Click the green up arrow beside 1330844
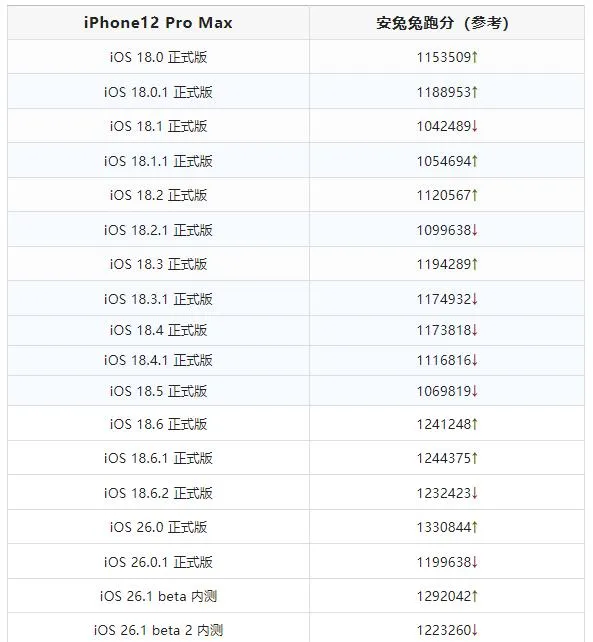Image resolution: width=593 pixels, height=642 pixels. [475, 527]
